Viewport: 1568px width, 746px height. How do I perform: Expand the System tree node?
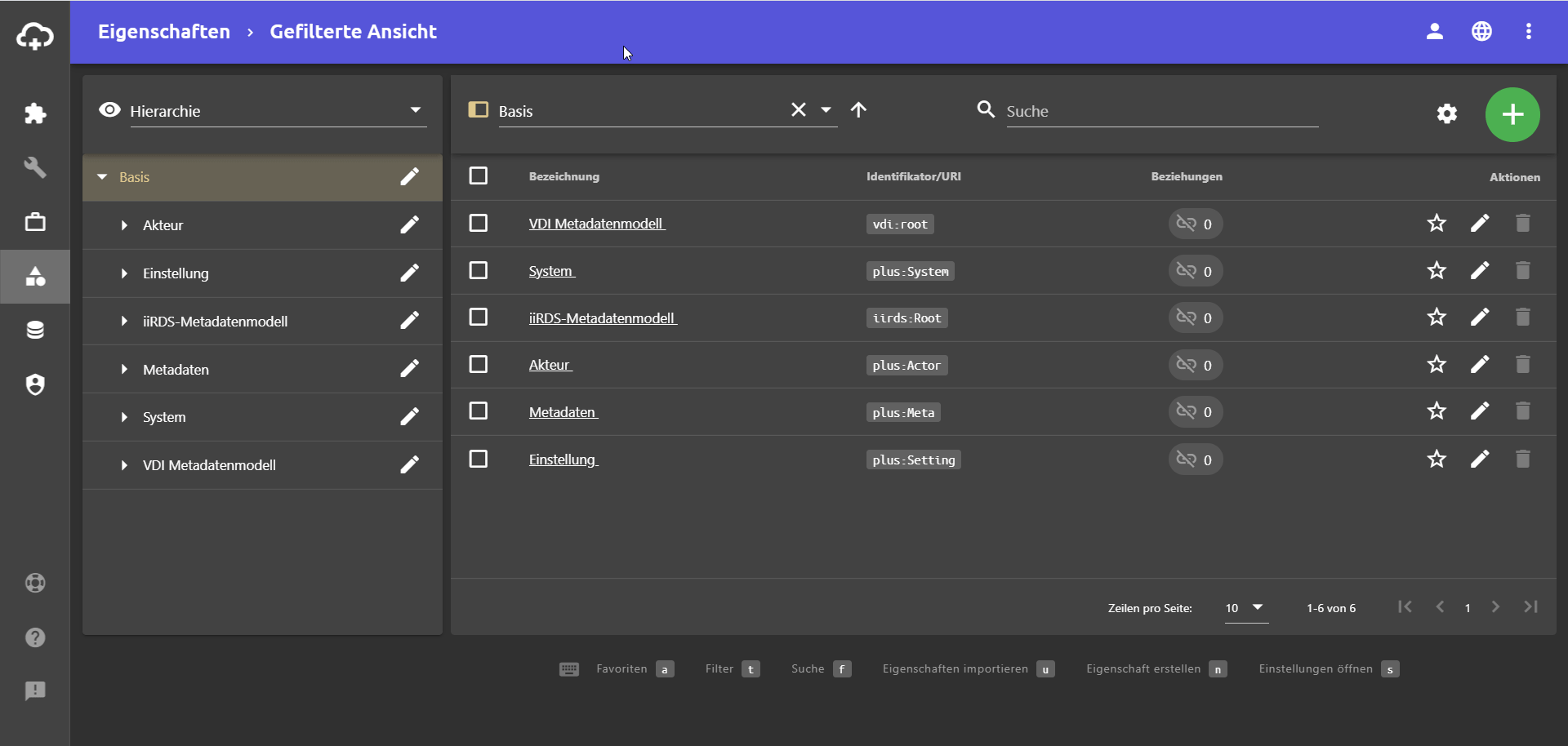click(x=124, y=417)
